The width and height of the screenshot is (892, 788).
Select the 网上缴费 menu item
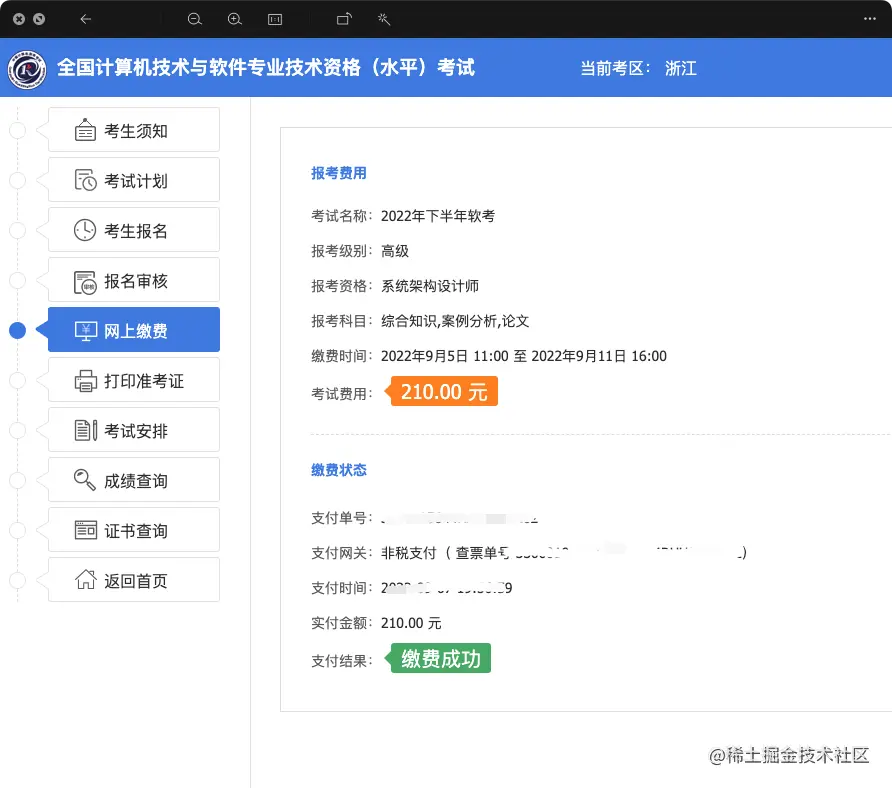point(134,330)
